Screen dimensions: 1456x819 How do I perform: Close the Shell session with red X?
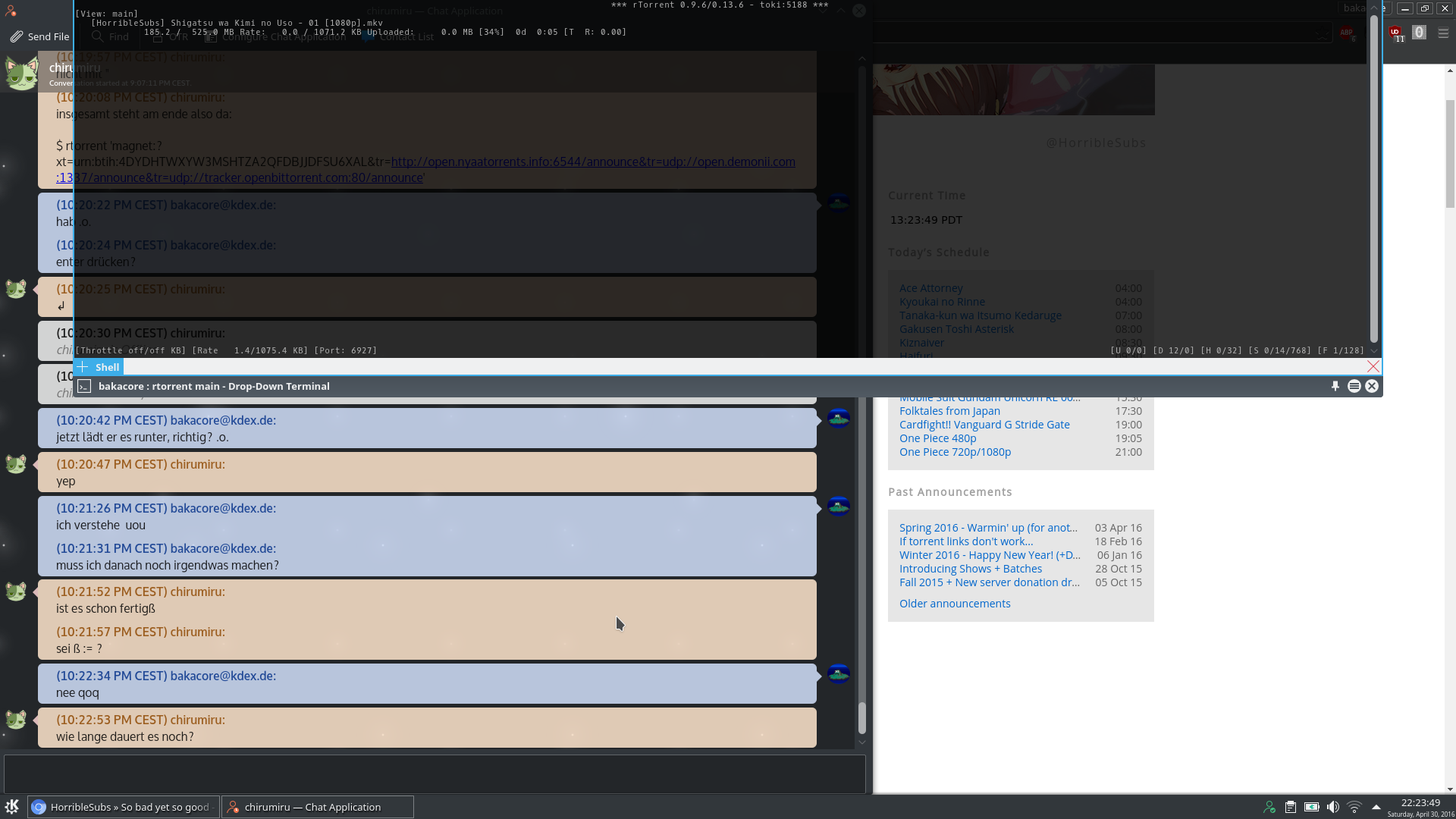1373,366
